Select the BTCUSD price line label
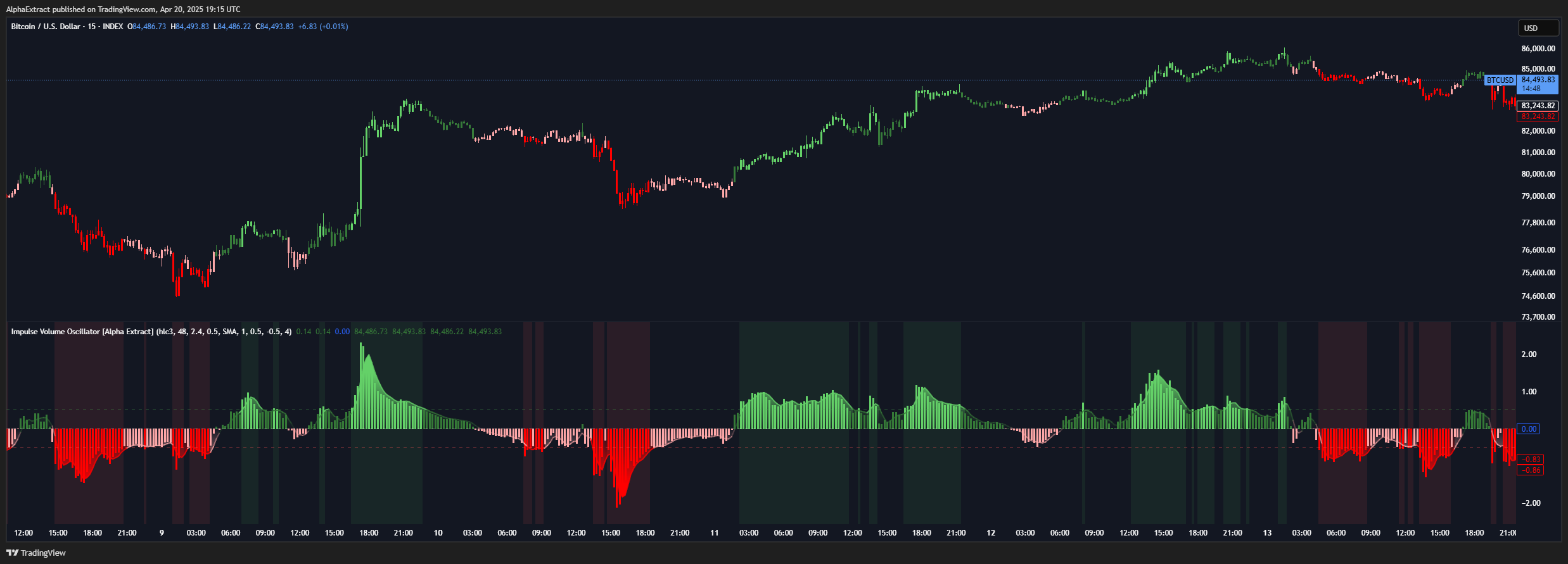This screenshot has width=1568, height=564. tap(1500, 80)
